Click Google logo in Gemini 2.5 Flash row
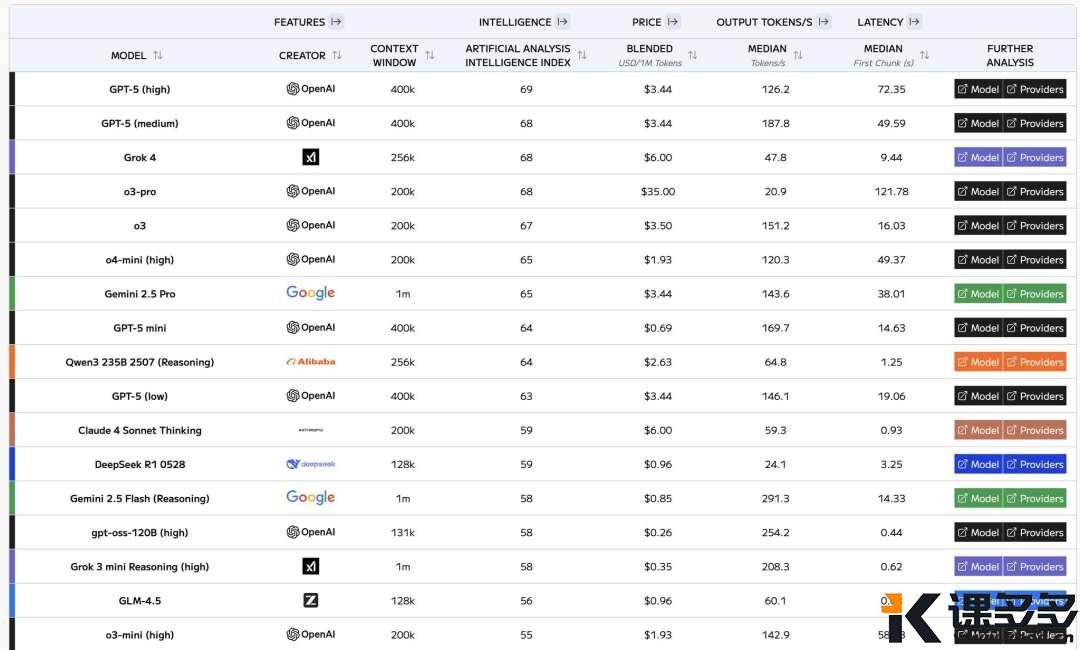Image resolution: width=1080 pixels, height=650 pixels. [x=311, y=497]
